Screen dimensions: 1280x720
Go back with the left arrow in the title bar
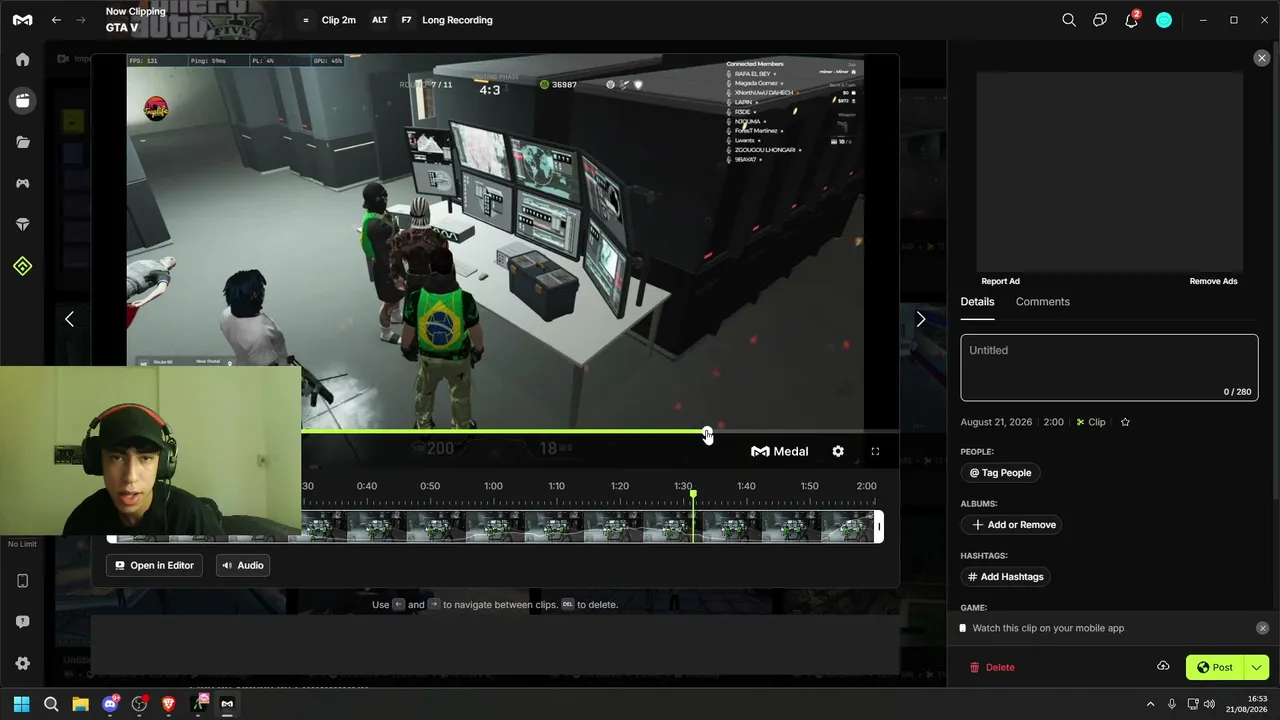(x=57, y=20)
